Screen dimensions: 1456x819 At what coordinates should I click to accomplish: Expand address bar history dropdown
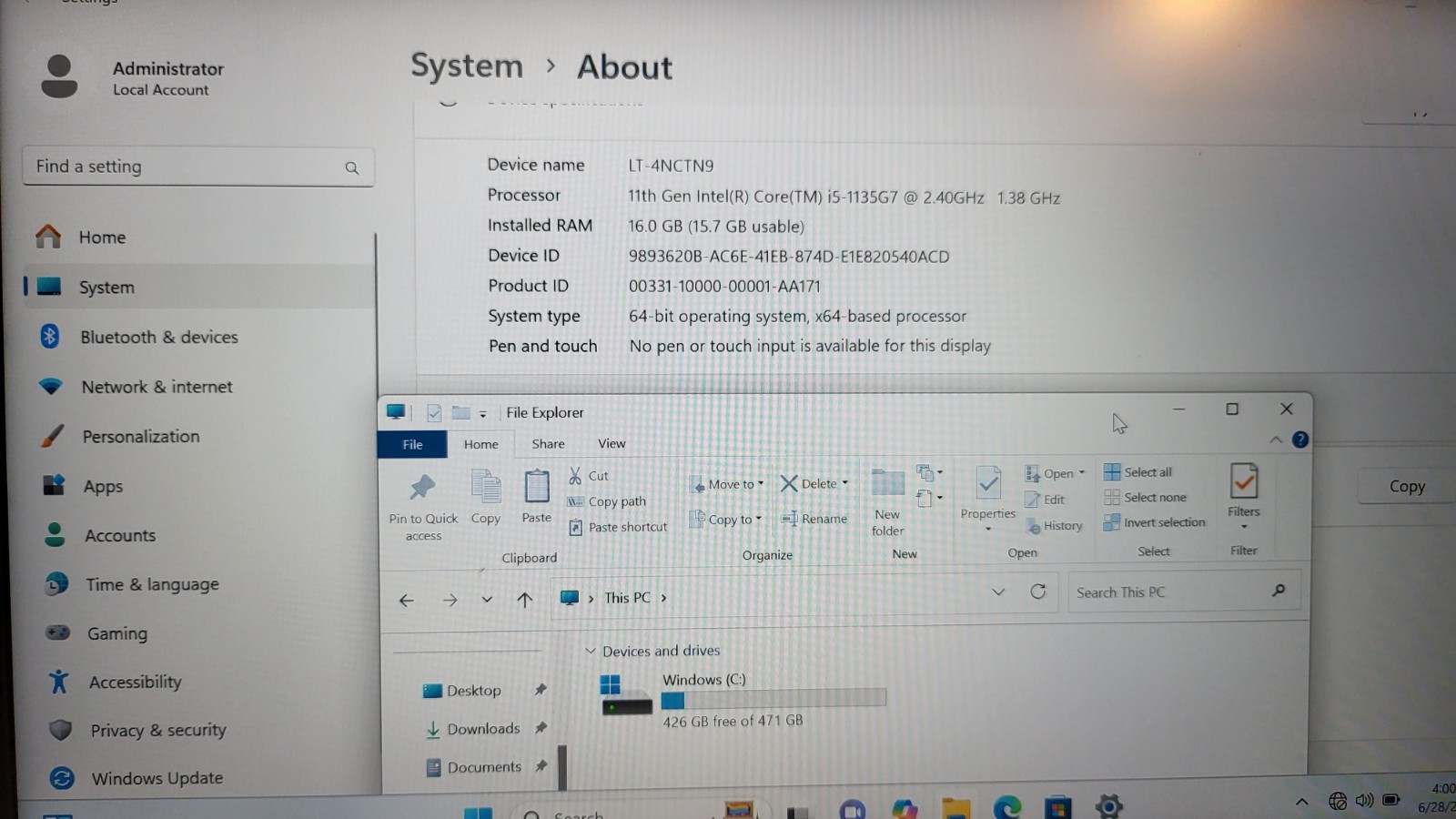998,592
